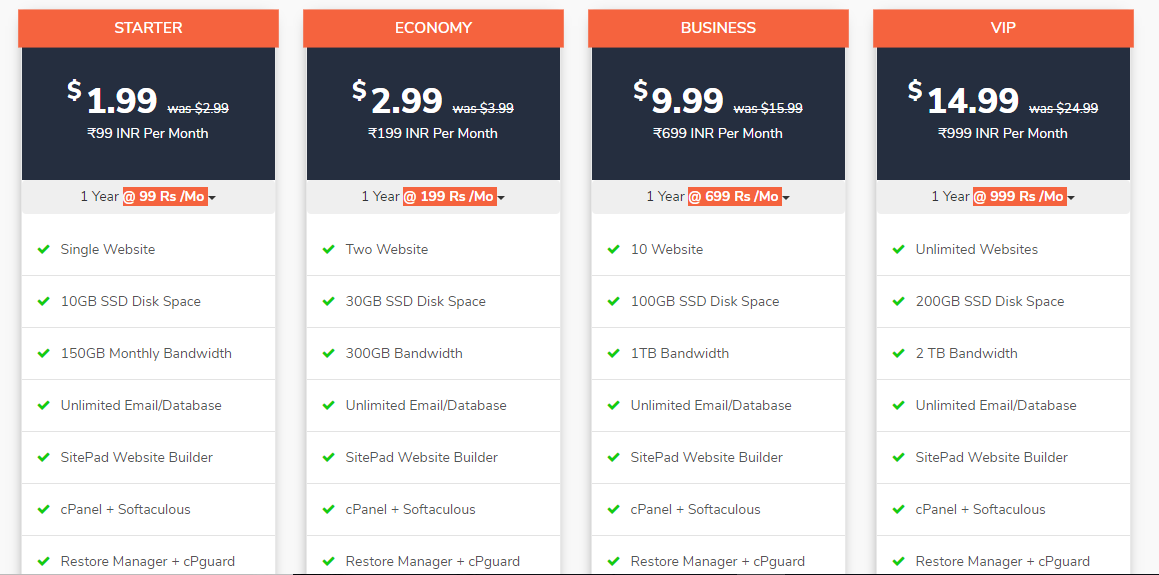Click the green checkmark beside Single Website
The height and width of the screenshot is (575, 1159).
coord(44,249)
